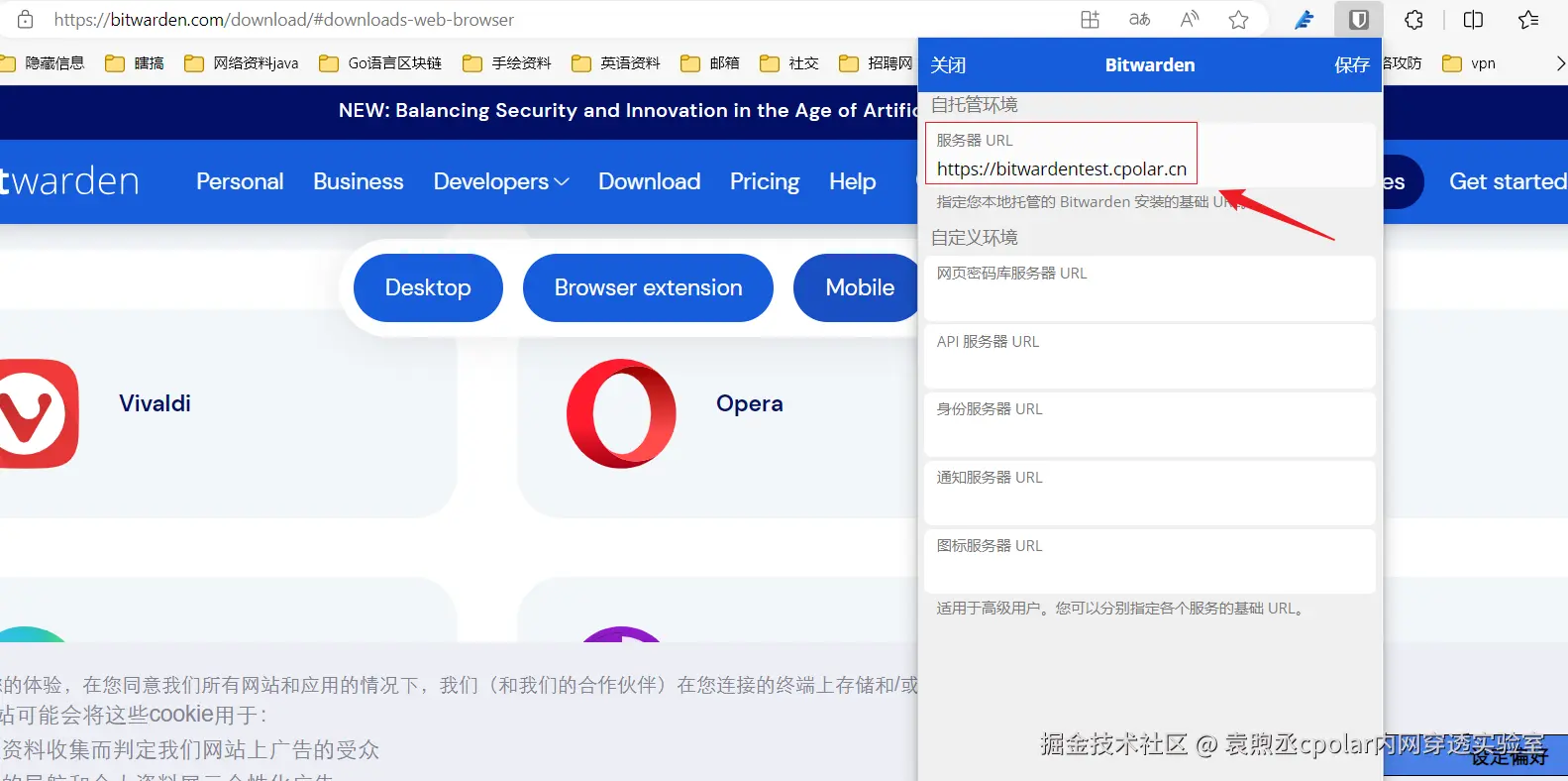Image resolution: width=1568 pixels, height=781 pixels.
Task: Show more bookmarks chevron
Action: pyautogui.click(x=1560, y=63)
